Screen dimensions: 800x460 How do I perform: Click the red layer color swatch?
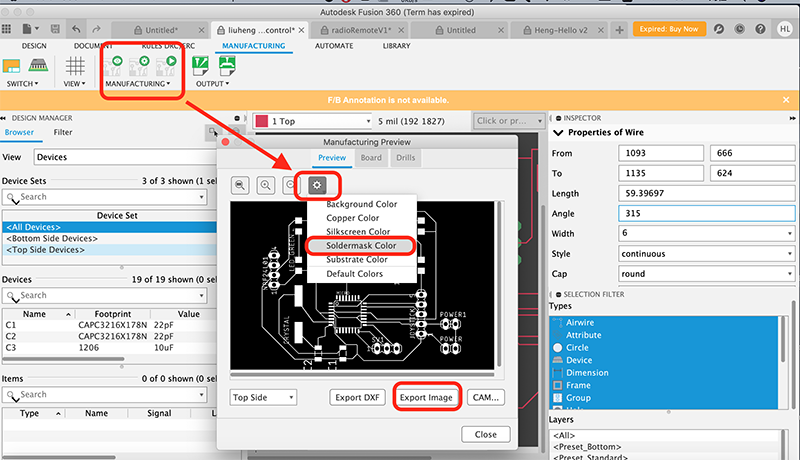262,121
